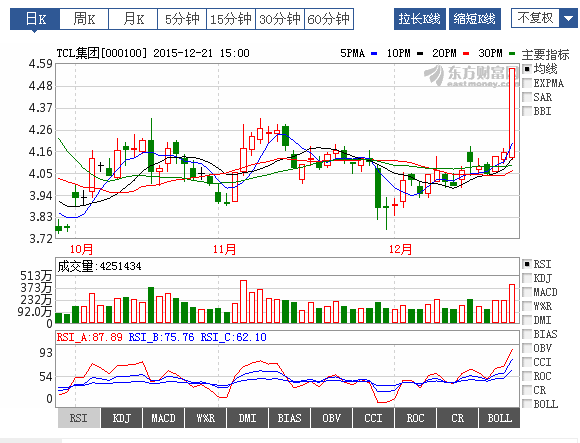Click the tall red last candlestick
This screenshot has height=443, width=580.
[x=512, y=113]
